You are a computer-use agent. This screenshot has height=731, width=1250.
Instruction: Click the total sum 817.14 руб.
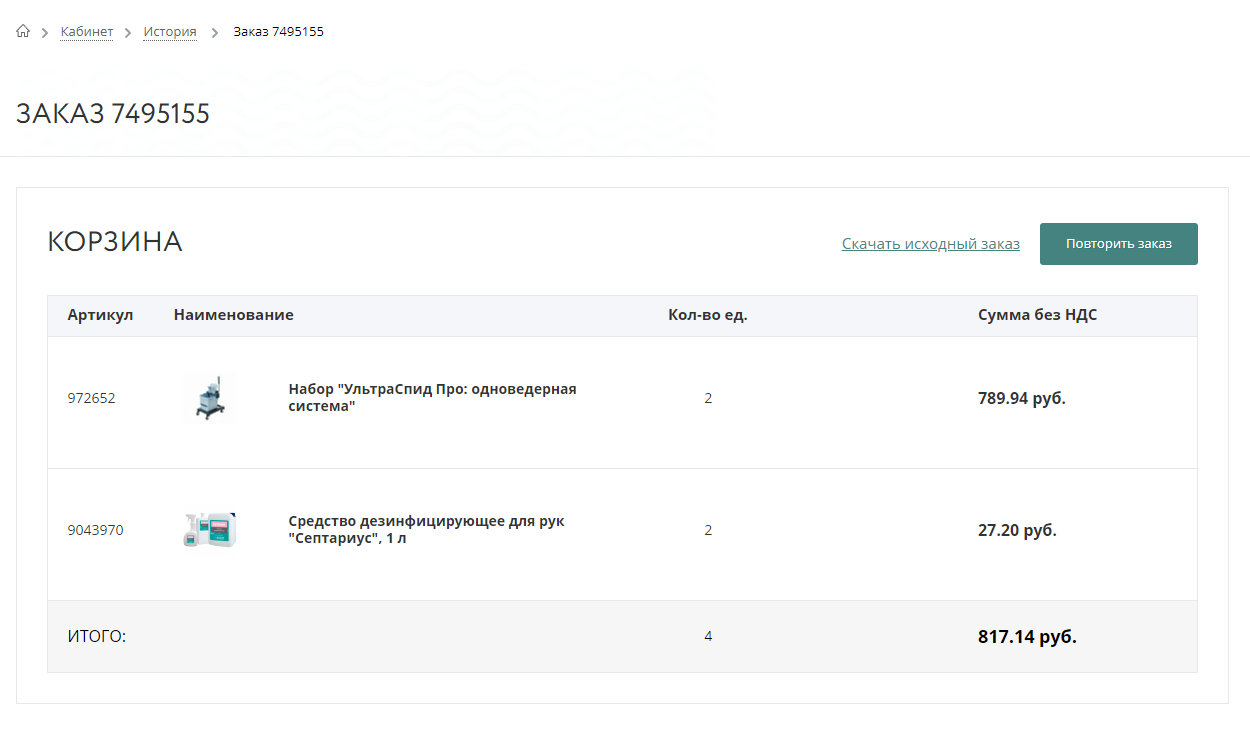point(1027,637)
